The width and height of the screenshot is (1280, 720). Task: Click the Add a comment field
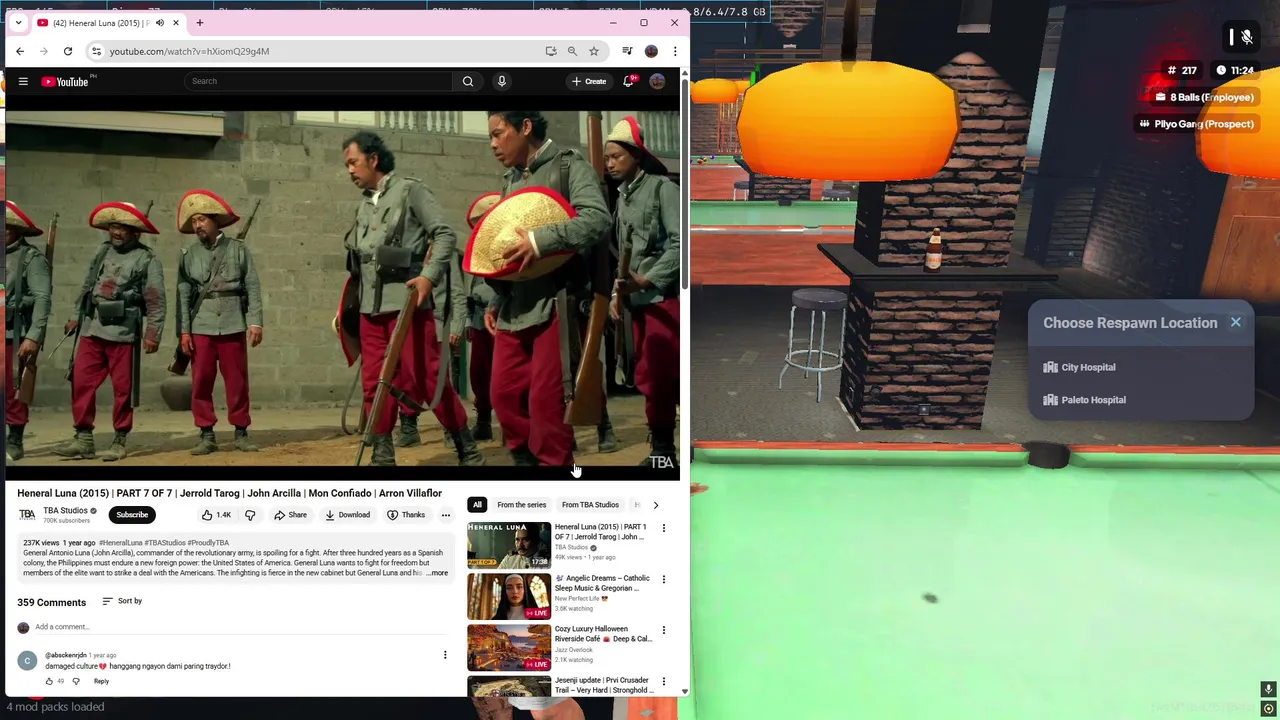coord(240,627)
